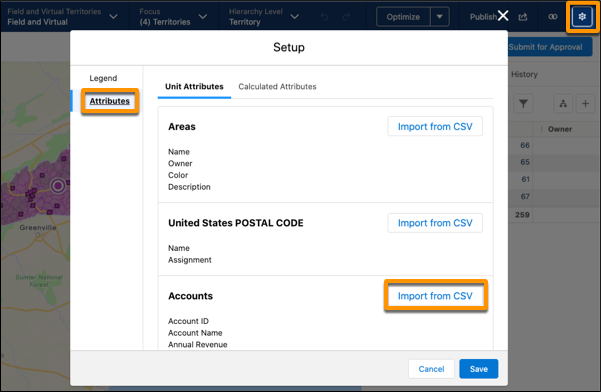
Task: Click the Color attribute under Areas
Action: 178,175
